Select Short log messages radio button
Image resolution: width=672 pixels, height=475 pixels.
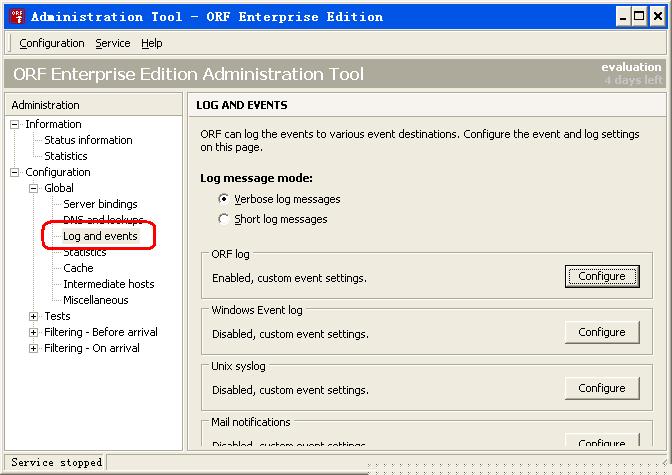(x=223, y=219)
